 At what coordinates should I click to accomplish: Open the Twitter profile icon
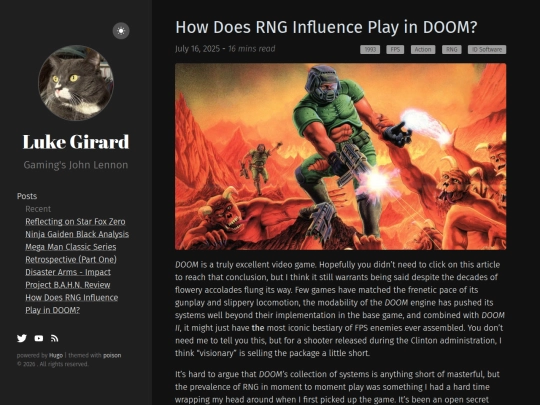click(22, 338)
